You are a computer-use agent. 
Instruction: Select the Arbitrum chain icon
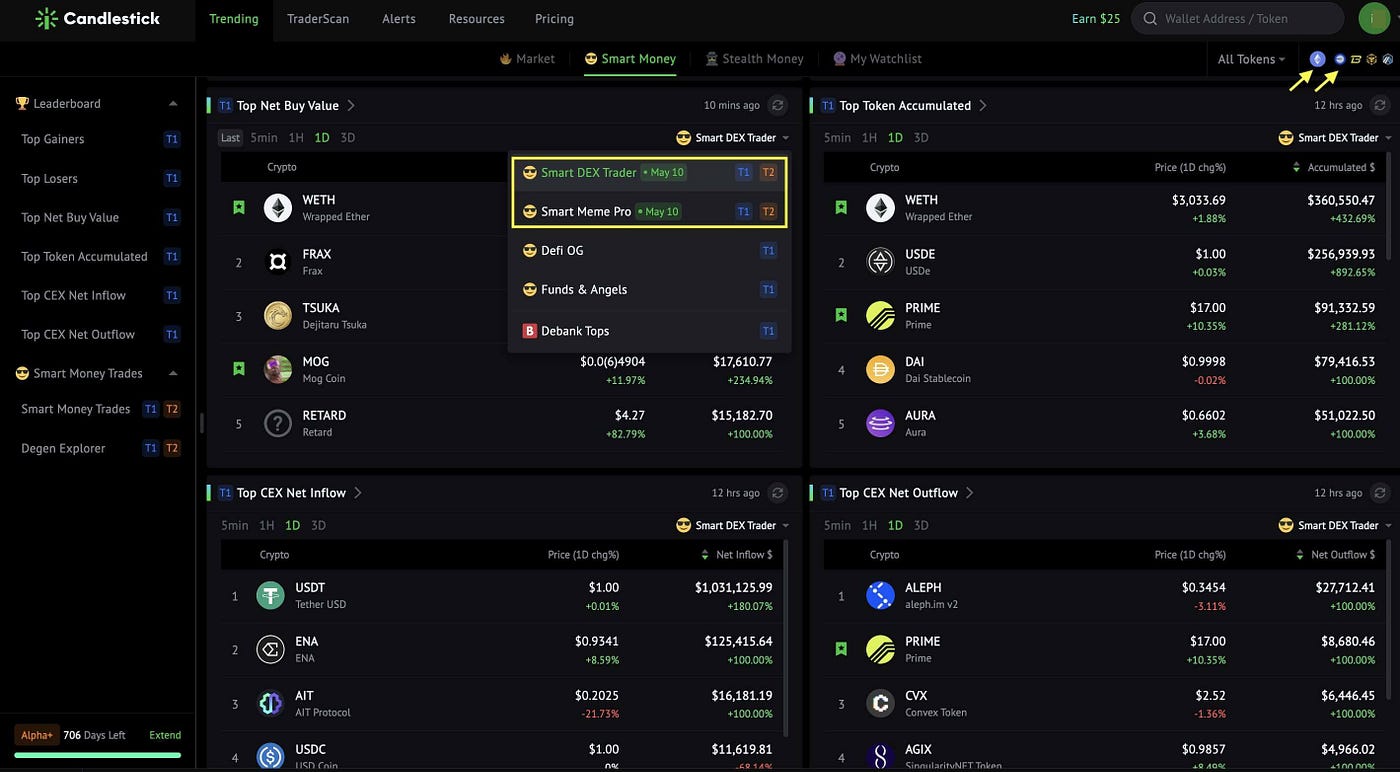point(1388,59)
